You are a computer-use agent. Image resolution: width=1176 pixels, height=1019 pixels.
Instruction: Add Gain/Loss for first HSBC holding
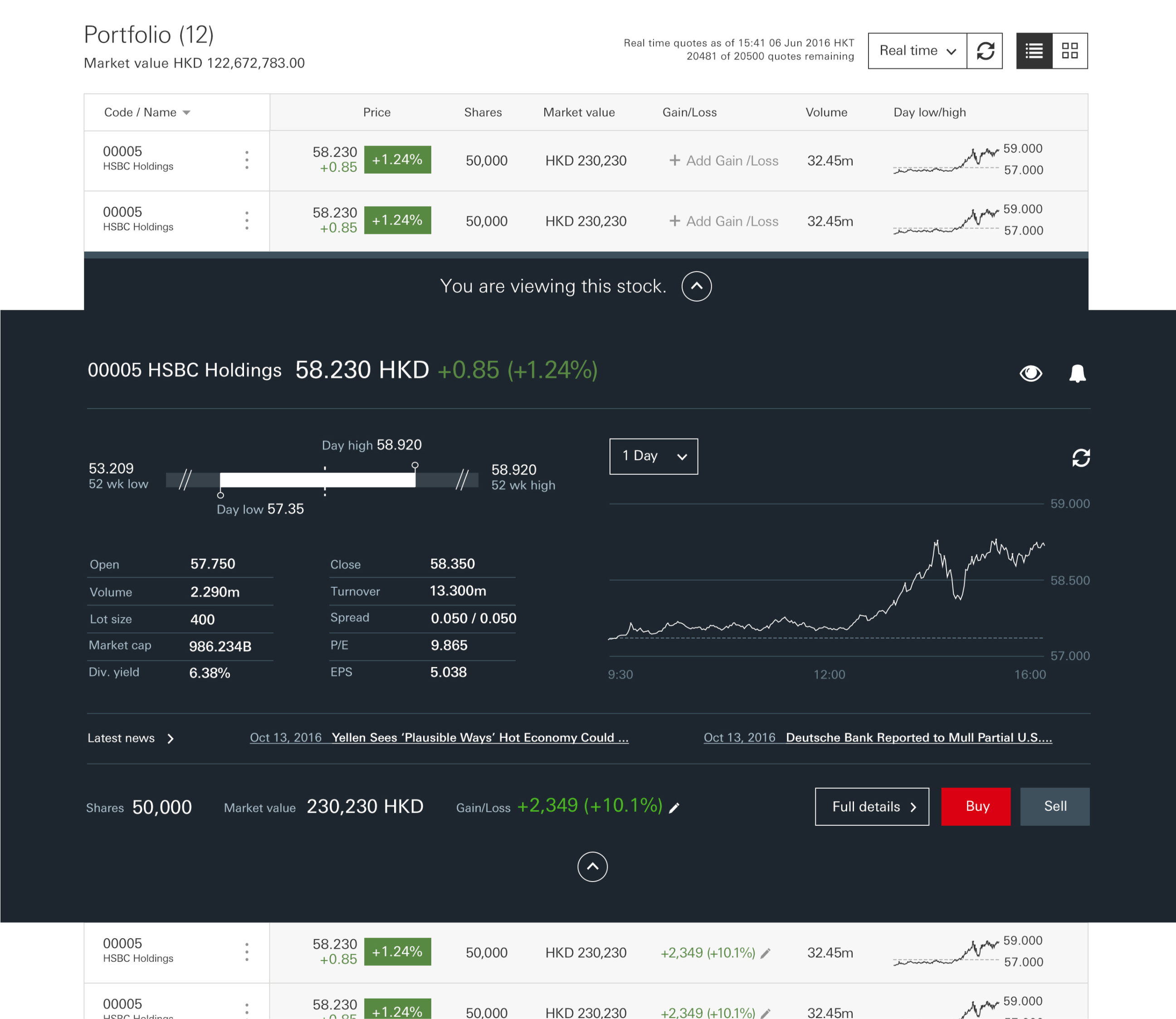click(x=723, y=161)
